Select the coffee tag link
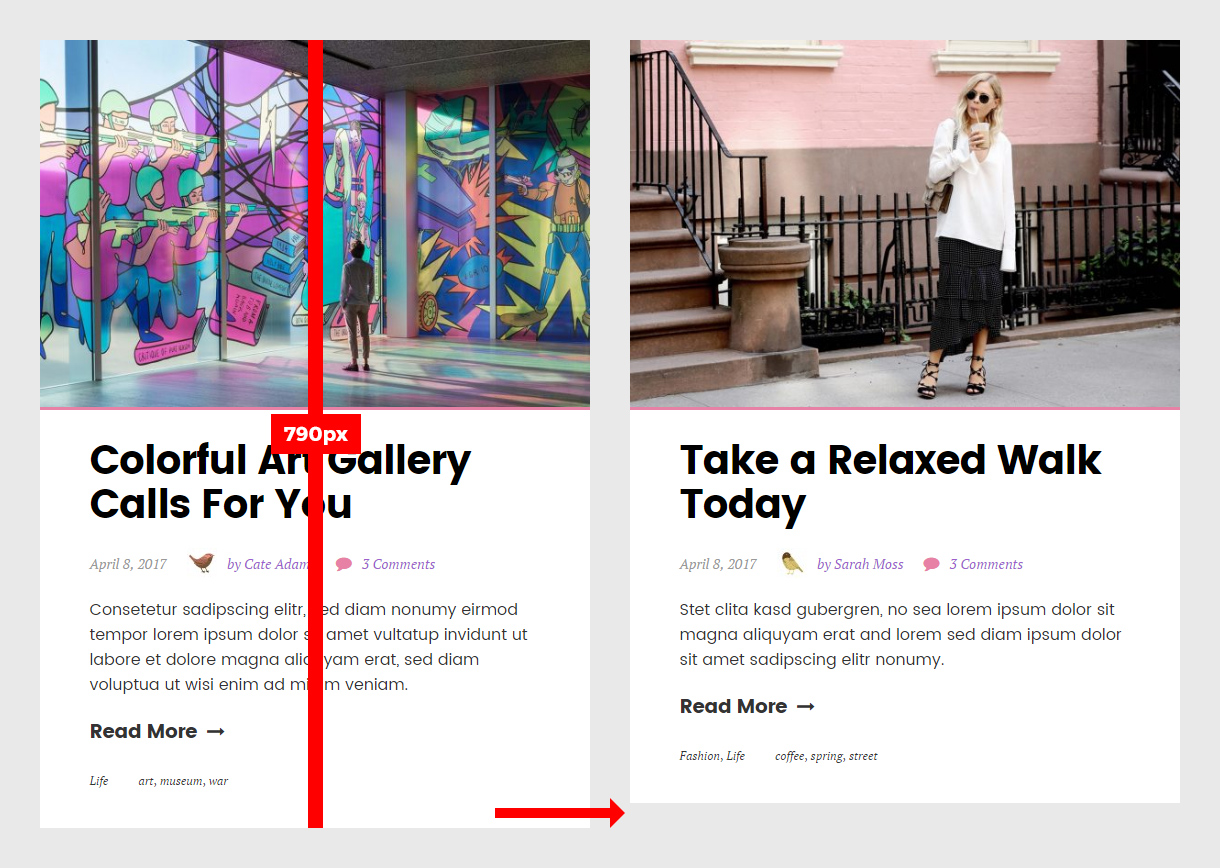 pyautogui.click(x=790, y=756)
